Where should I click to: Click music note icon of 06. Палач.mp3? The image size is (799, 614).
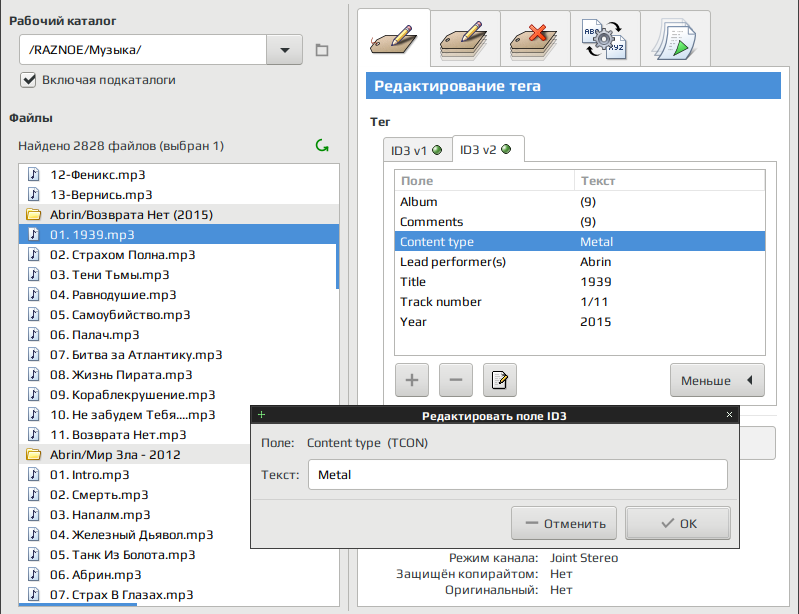(x=34, y=335)
